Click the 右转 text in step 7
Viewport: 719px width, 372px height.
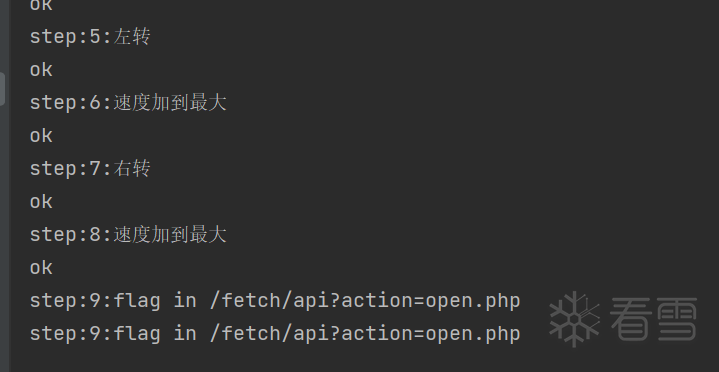(x=132, y=169)
